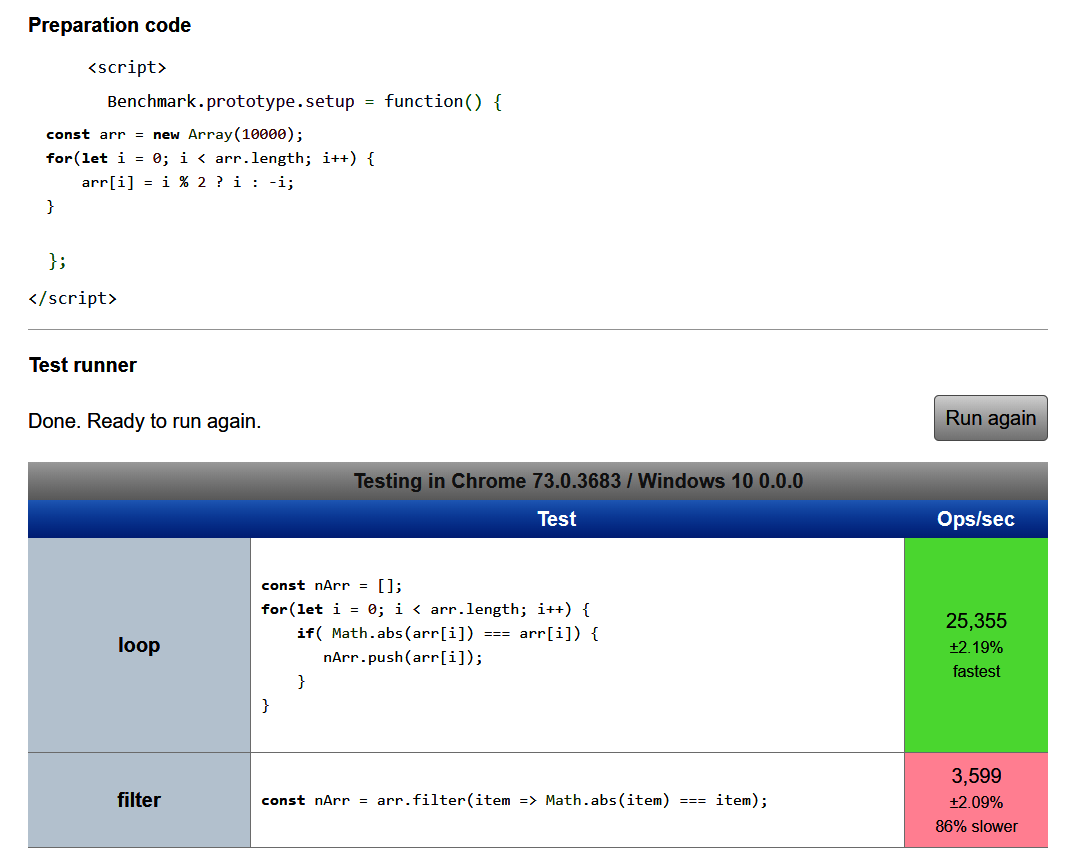Click the opening <script> tag

click(x=126, y=67)
